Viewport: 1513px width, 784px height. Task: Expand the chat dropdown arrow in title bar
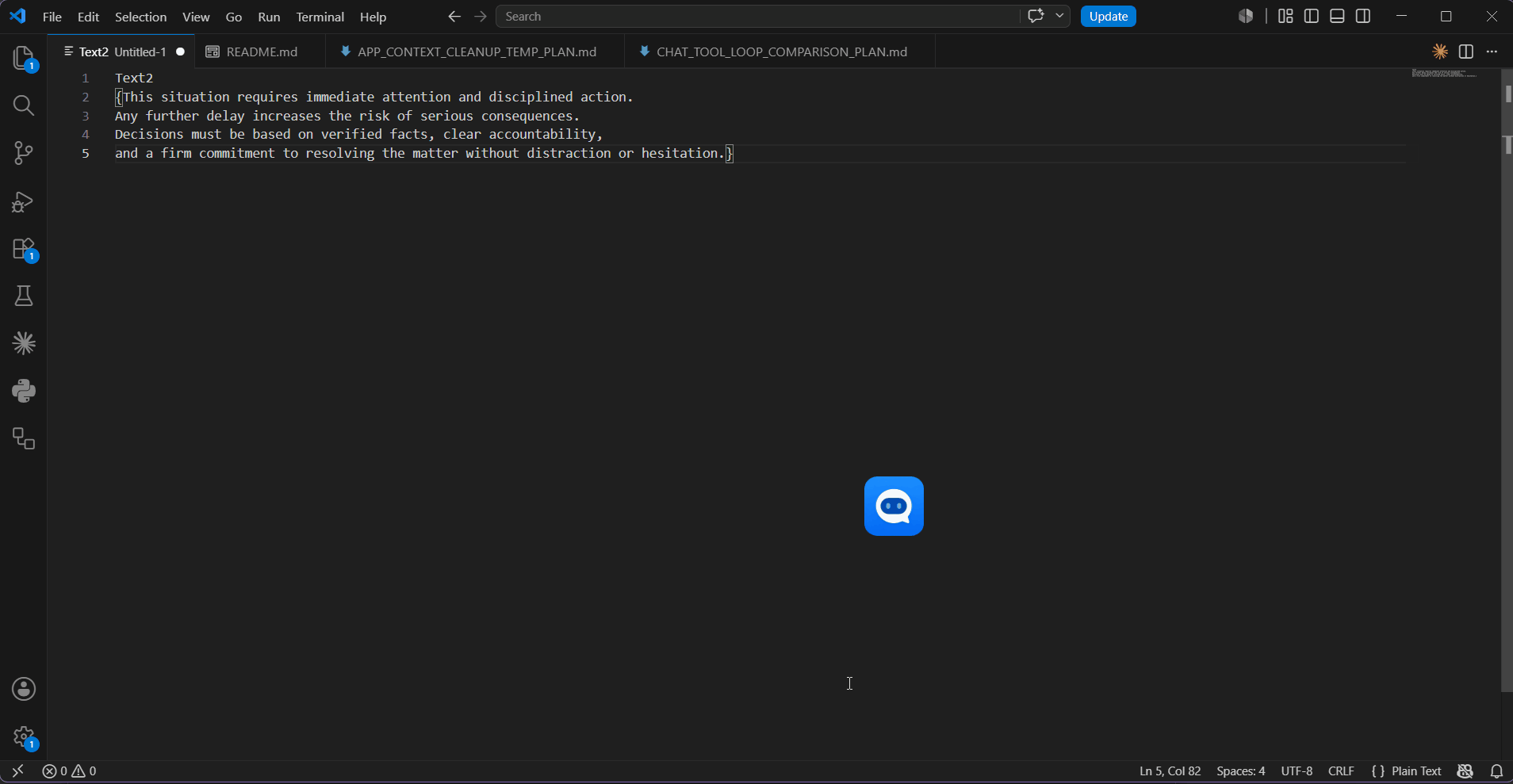[1059, 16]
